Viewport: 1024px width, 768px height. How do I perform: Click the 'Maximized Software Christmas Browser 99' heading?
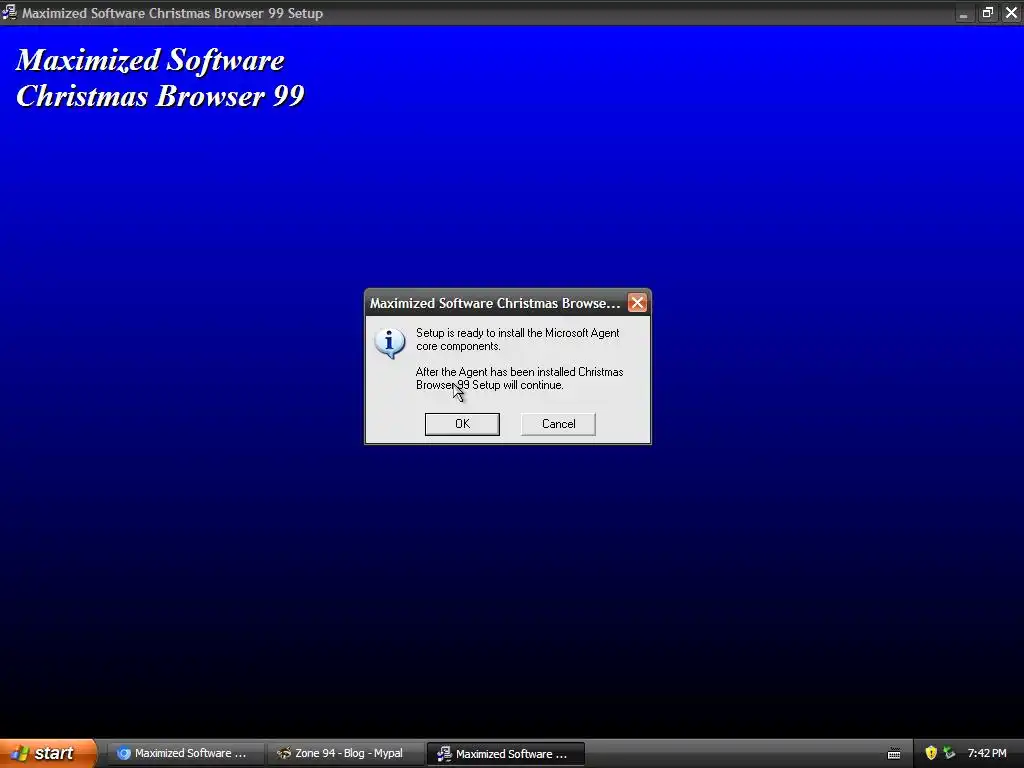tap(160, 78)
